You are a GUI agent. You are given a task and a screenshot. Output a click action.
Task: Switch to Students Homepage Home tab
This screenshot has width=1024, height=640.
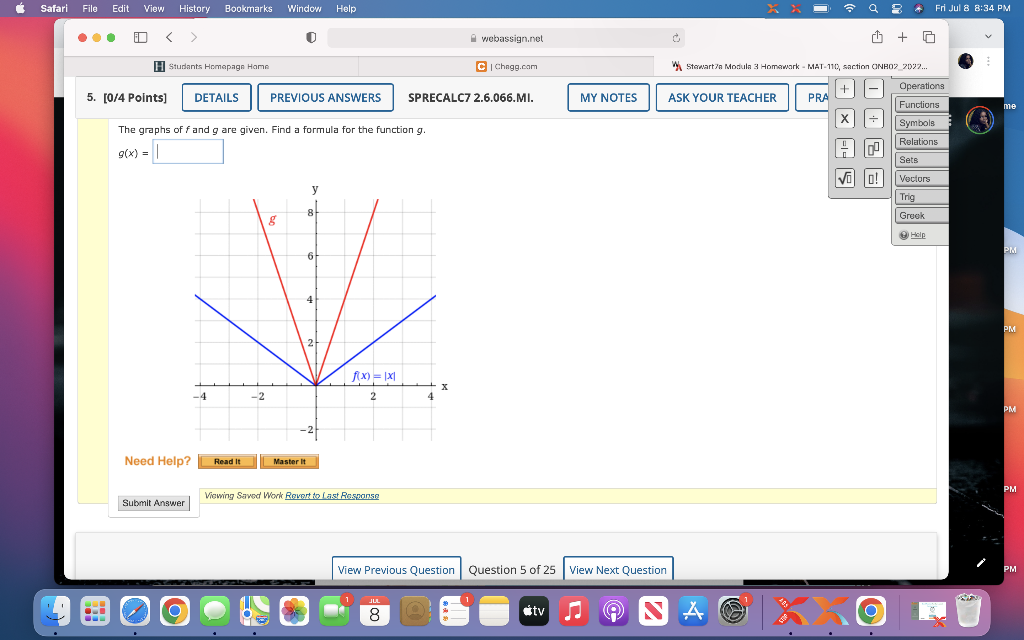click(212, 66)
